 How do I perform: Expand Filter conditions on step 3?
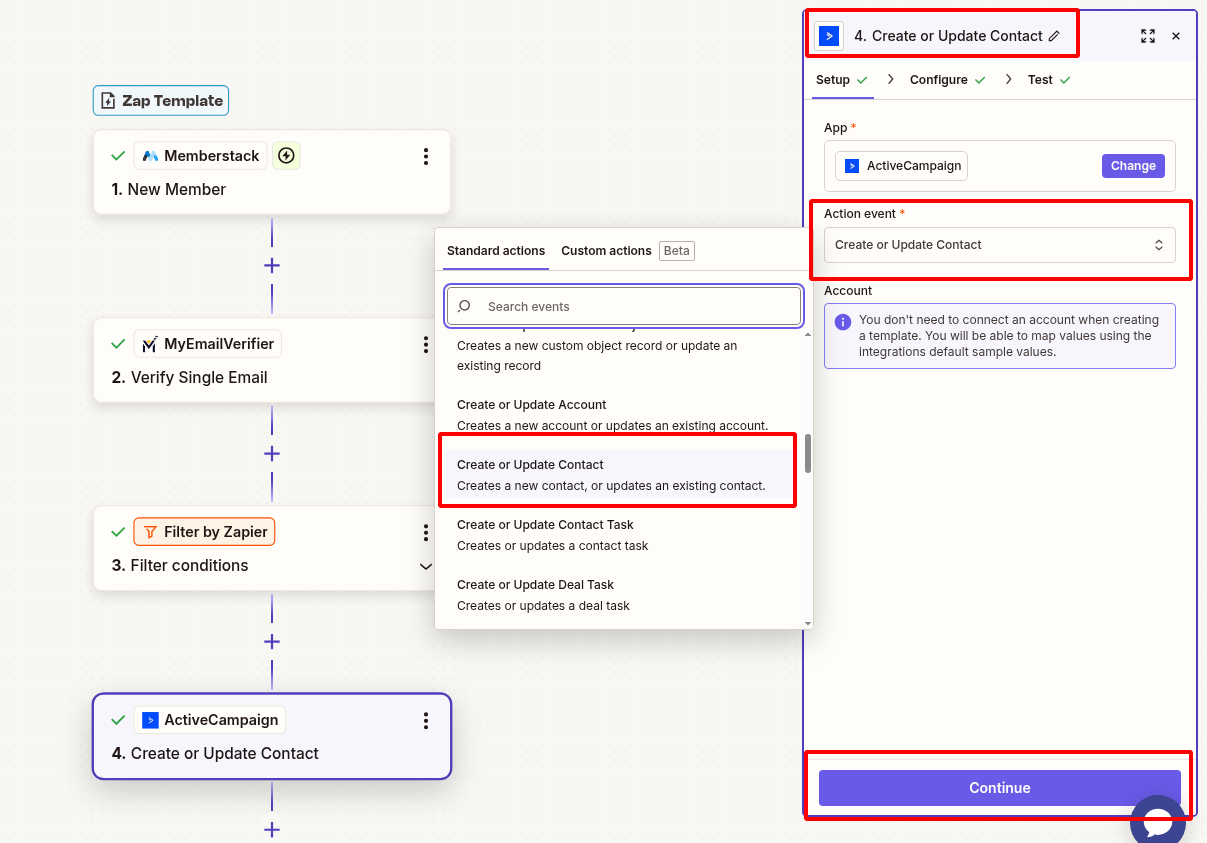click(426, 565)
